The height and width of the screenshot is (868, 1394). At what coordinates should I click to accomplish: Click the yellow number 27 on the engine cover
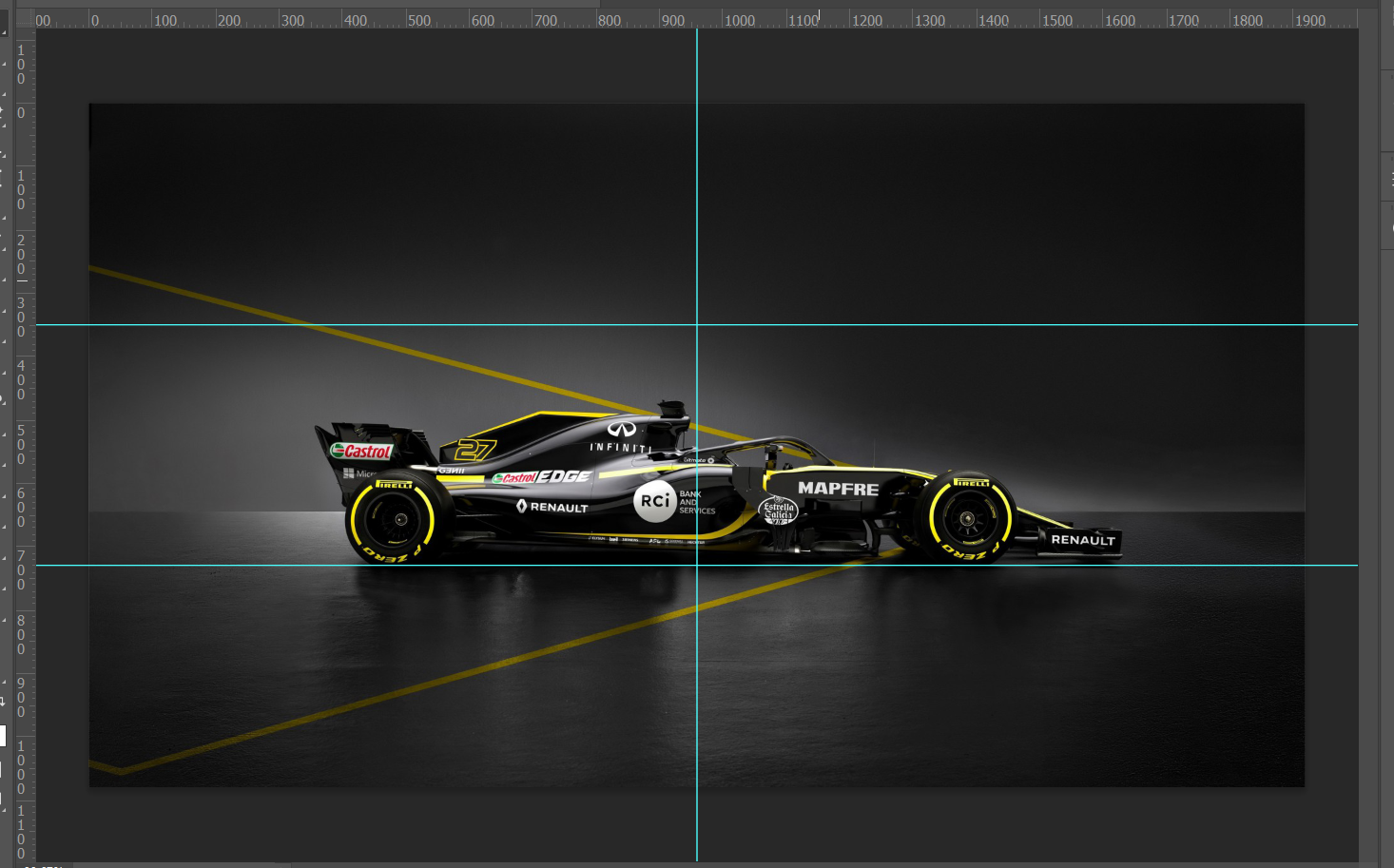click(x=475, y=449)
